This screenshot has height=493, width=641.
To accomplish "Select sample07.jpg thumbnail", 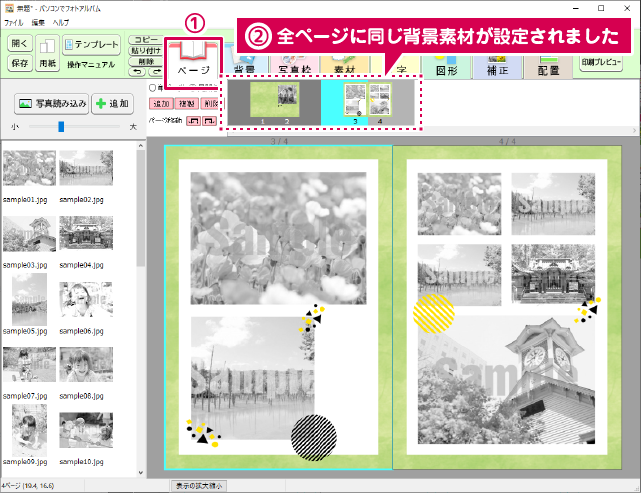I will click(29, 365).
